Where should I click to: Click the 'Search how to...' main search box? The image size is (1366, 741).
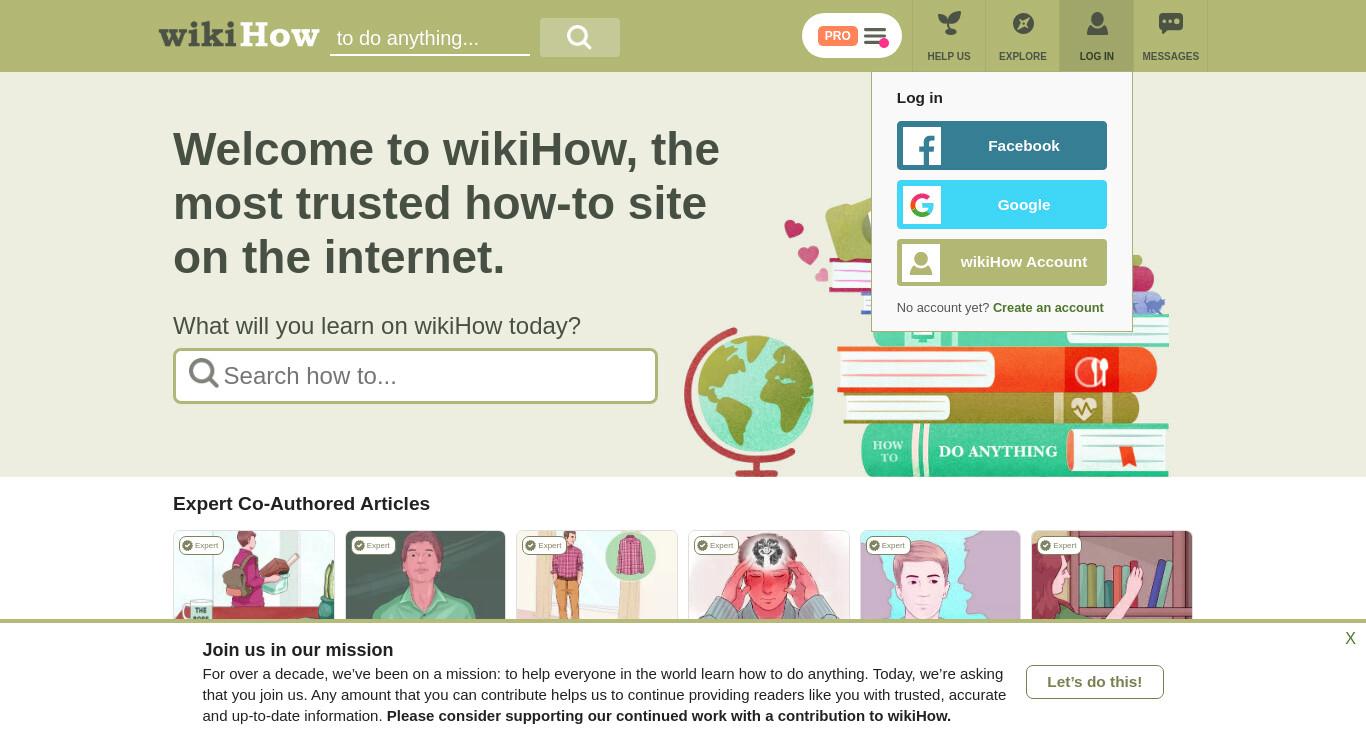coord(415,376)
